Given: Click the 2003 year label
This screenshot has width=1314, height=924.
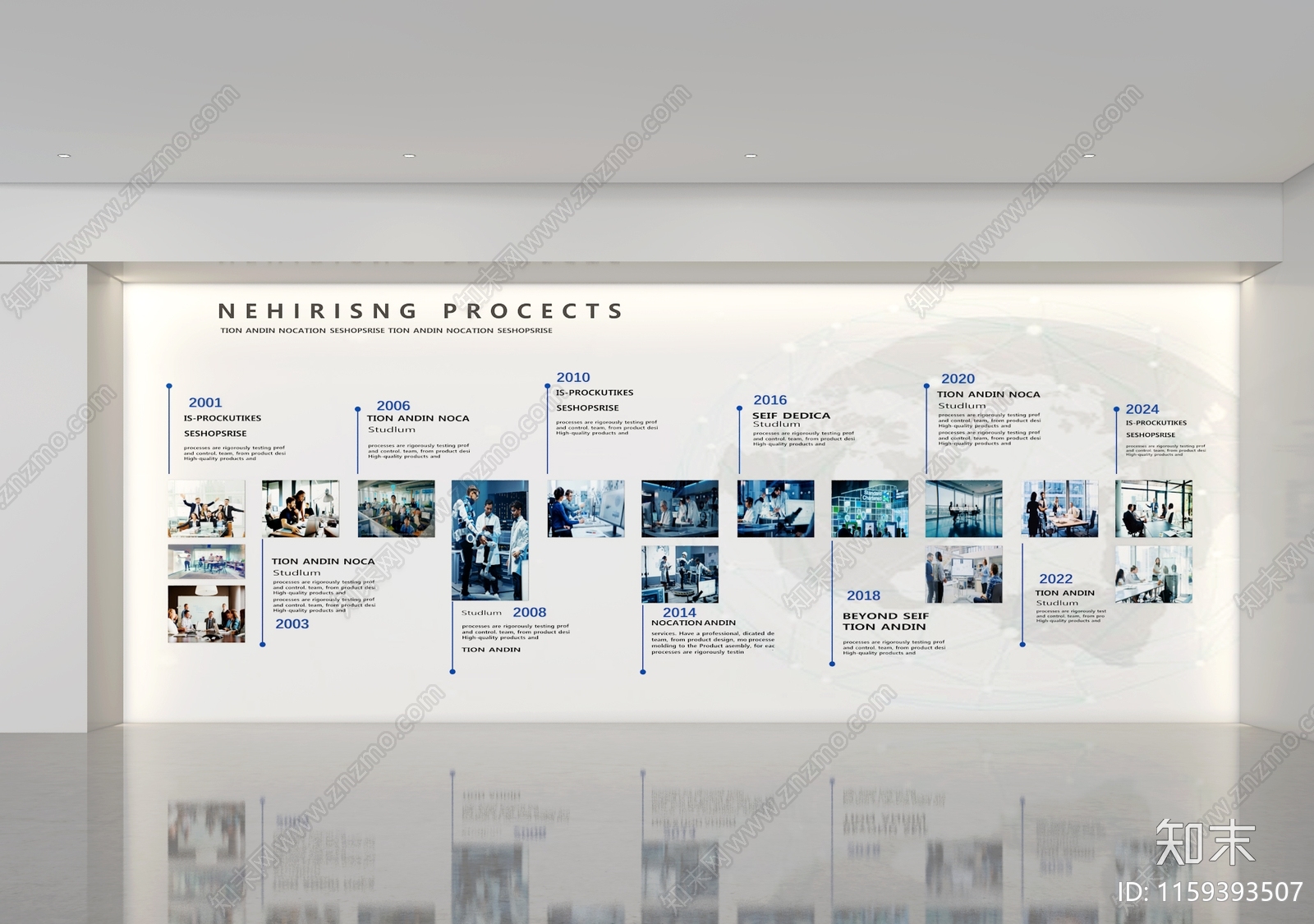Looking at the screenshot, I should click(292, 624).
